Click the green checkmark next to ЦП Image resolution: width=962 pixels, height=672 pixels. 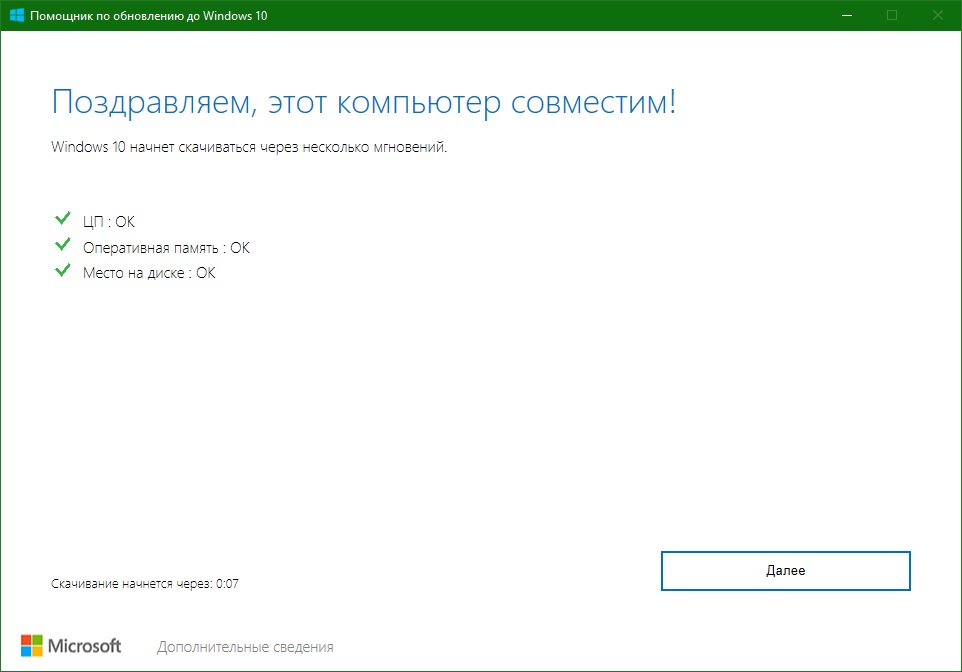pos(63,218)
